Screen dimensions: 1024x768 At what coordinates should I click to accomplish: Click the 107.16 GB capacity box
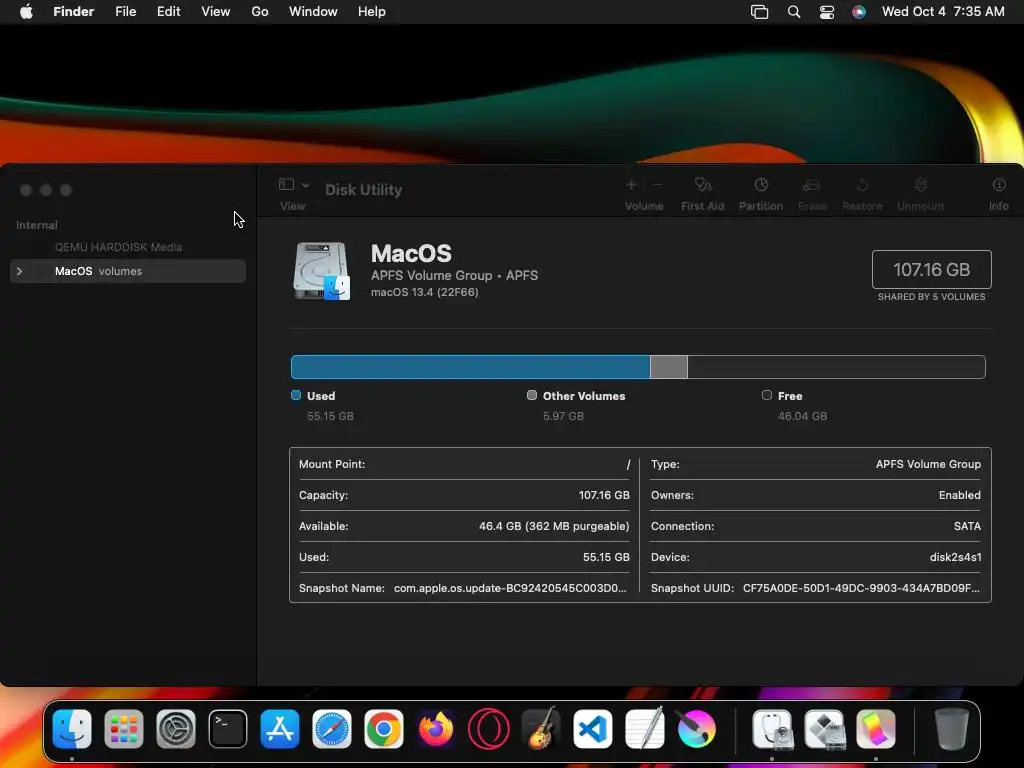point(931,269)
